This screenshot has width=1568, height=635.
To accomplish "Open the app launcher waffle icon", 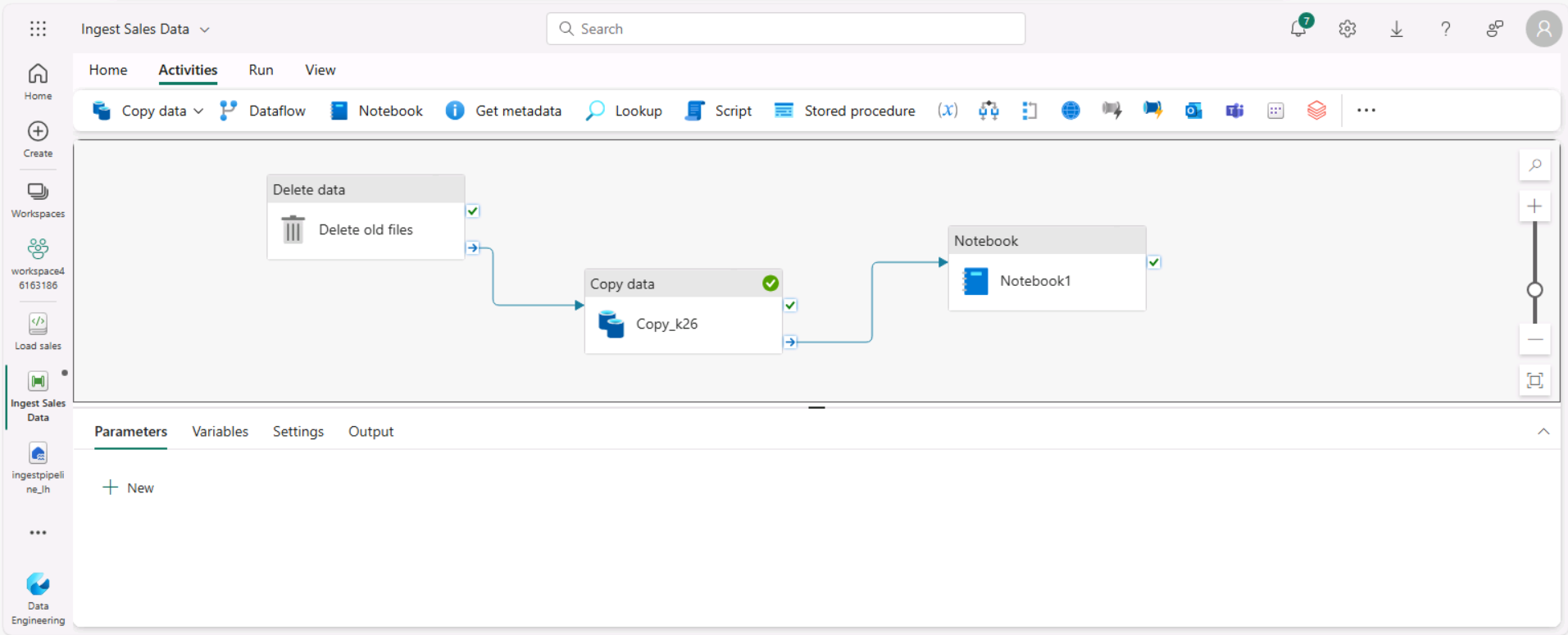I will tap(38, 29).
